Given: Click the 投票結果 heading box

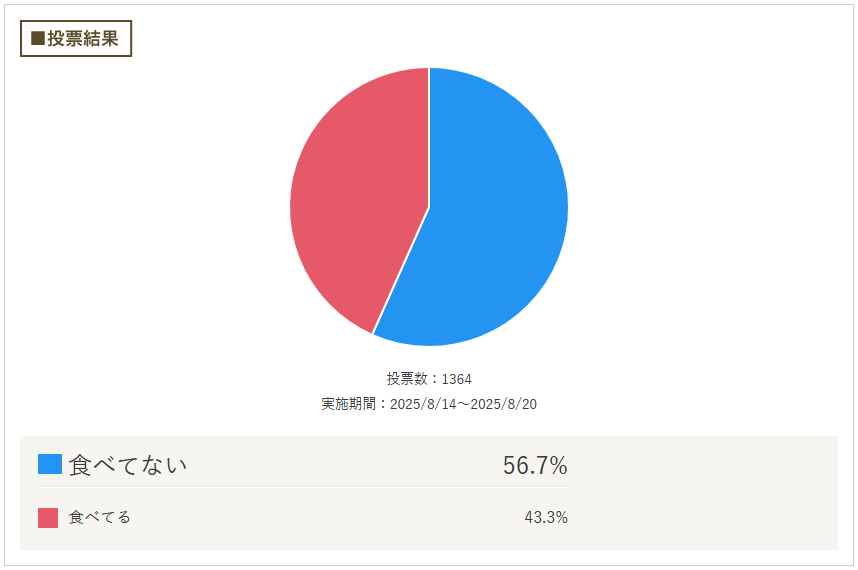Looking at the screenshot, I should pyautogui.click(x=76, y=38).
